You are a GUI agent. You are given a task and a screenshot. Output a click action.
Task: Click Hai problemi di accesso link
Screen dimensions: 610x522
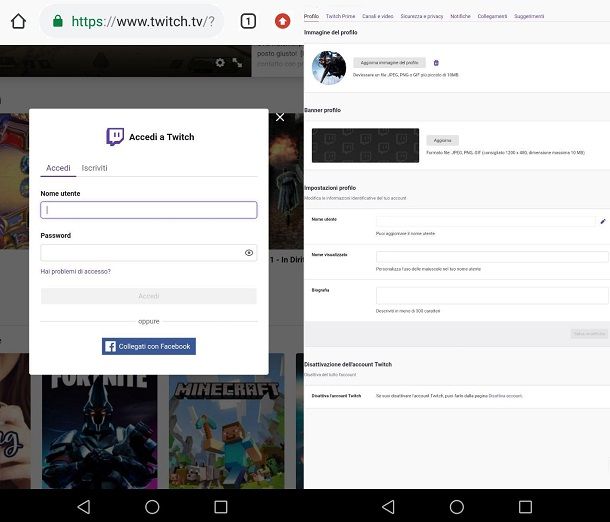tap(75, 272)
